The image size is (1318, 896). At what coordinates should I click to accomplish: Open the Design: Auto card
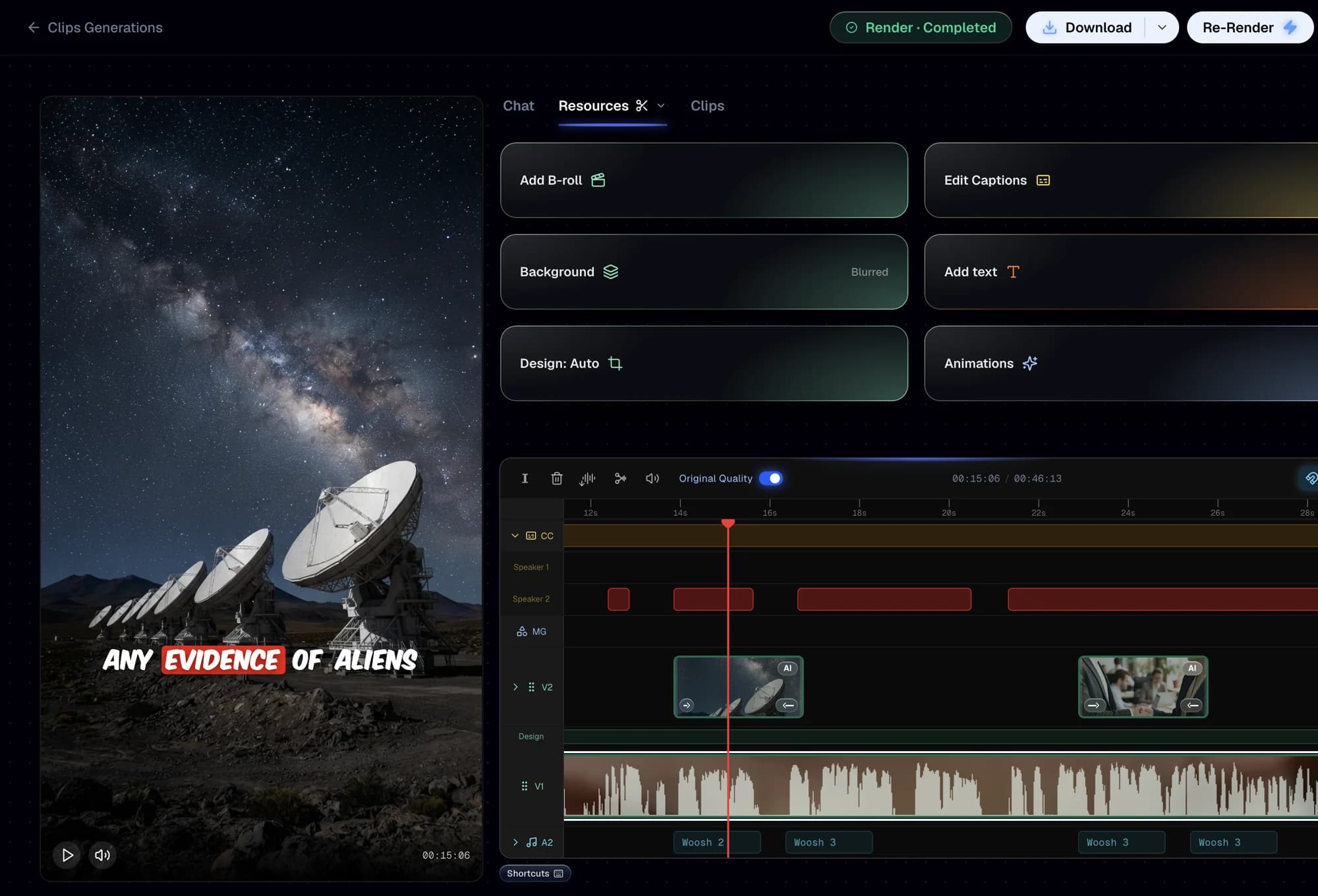[704, 364]
